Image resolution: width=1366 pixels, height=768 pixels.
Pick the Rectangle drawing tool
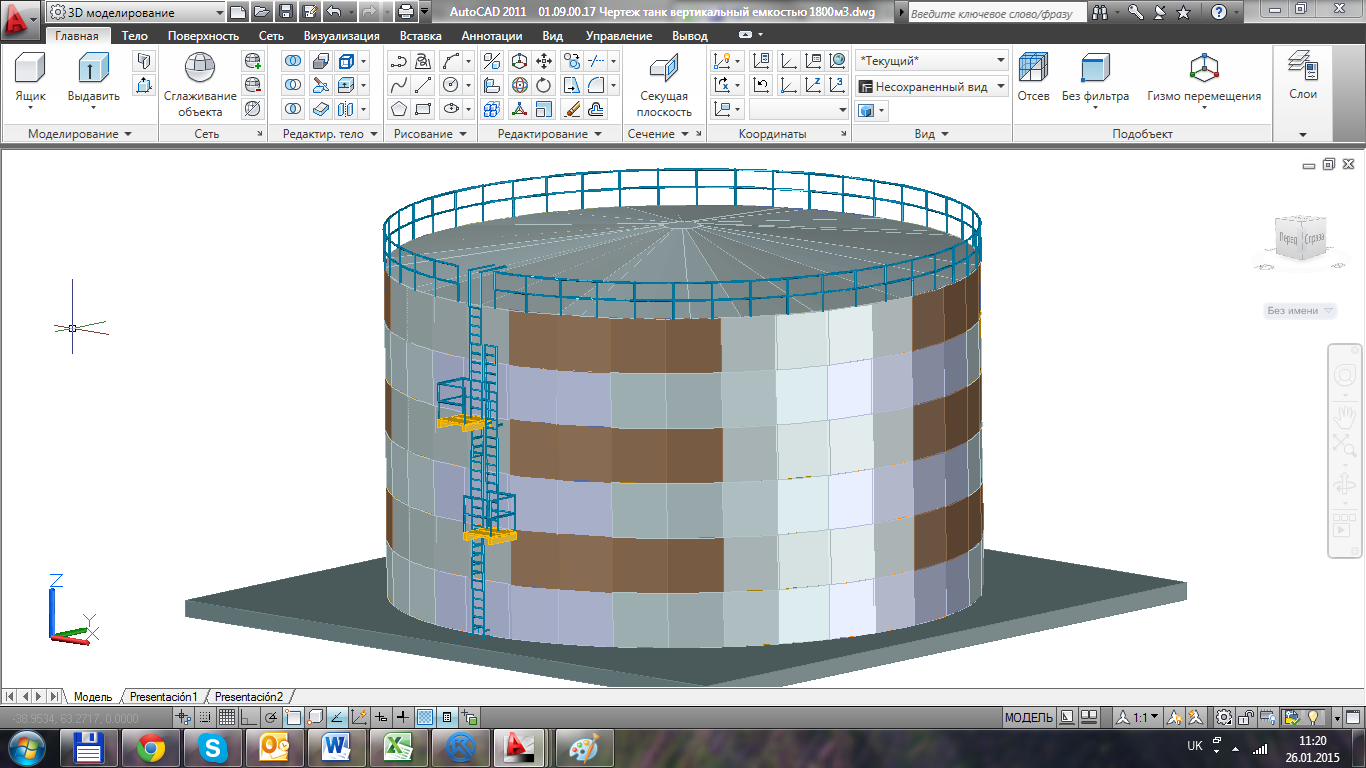click(x=423, y=109)
